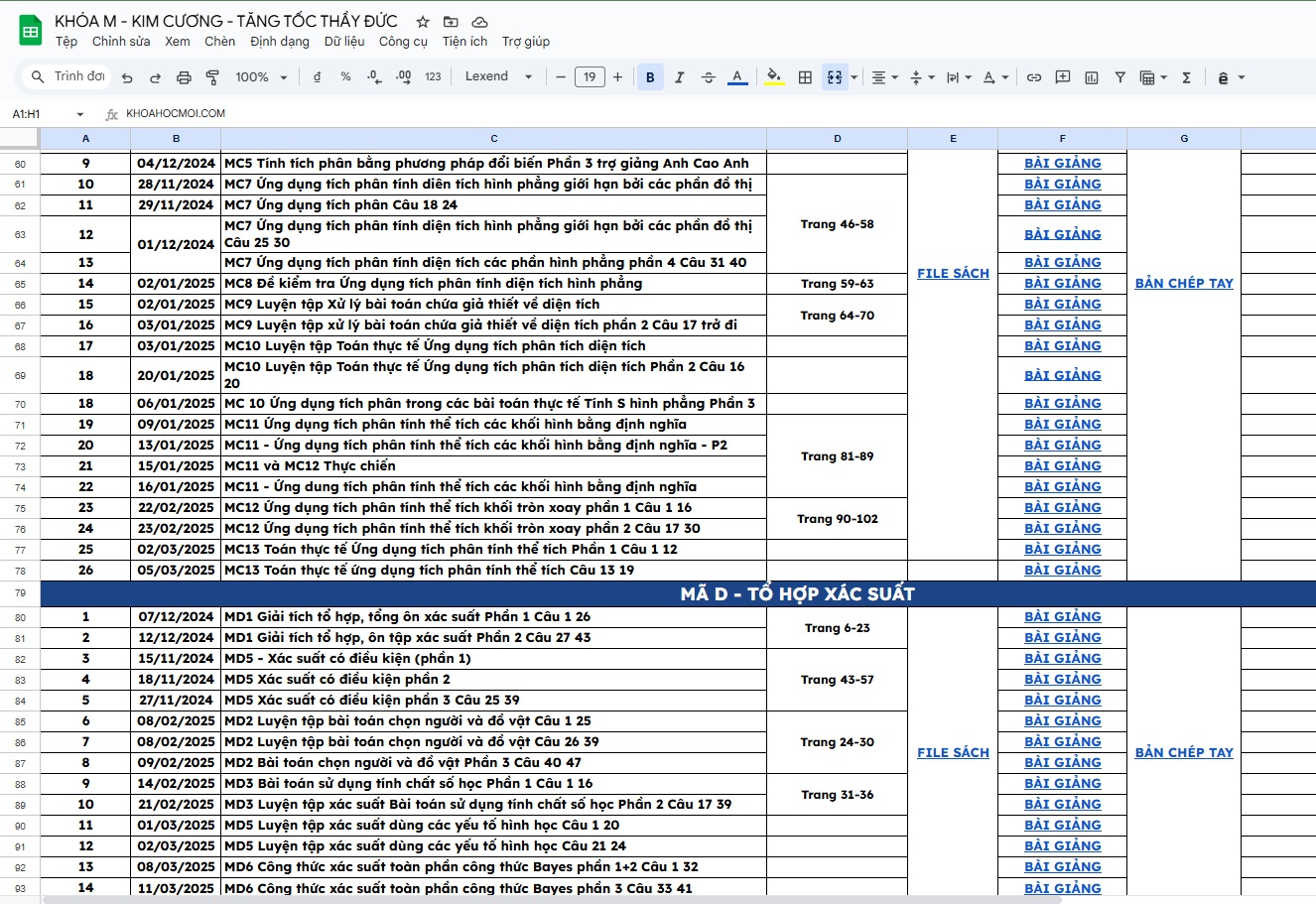Redo the last undone action
Screen dimensions: 1316x904
(155, 77)
